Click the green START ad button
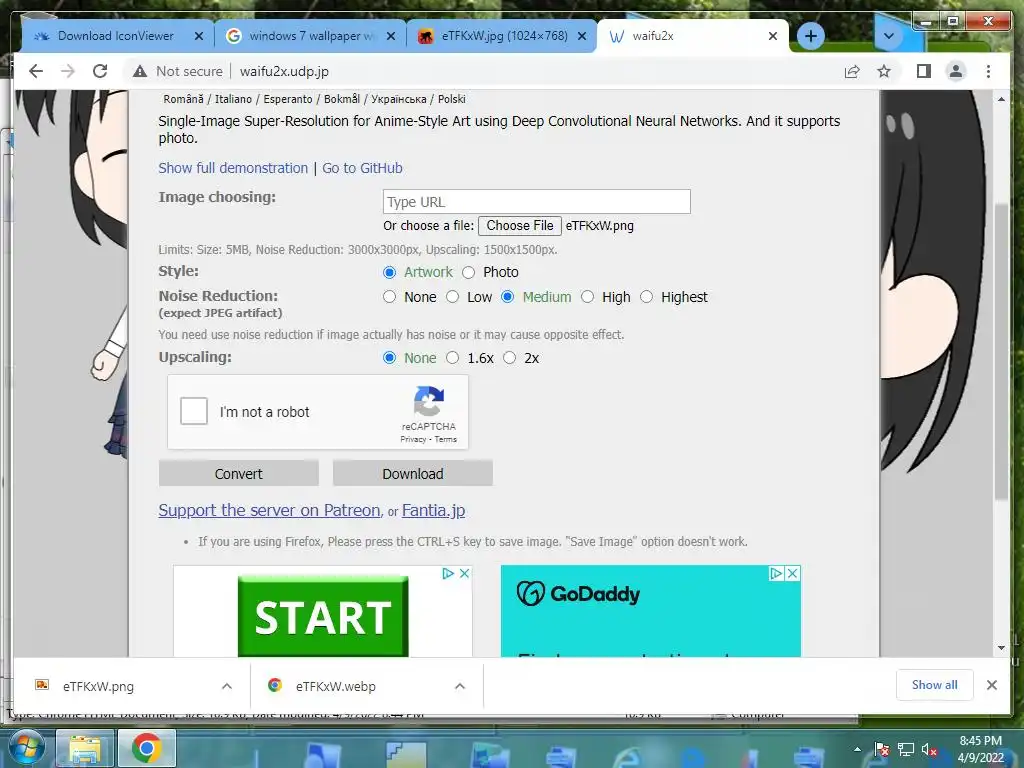This screenshot has width=1024, height=768. pos(323,616)
